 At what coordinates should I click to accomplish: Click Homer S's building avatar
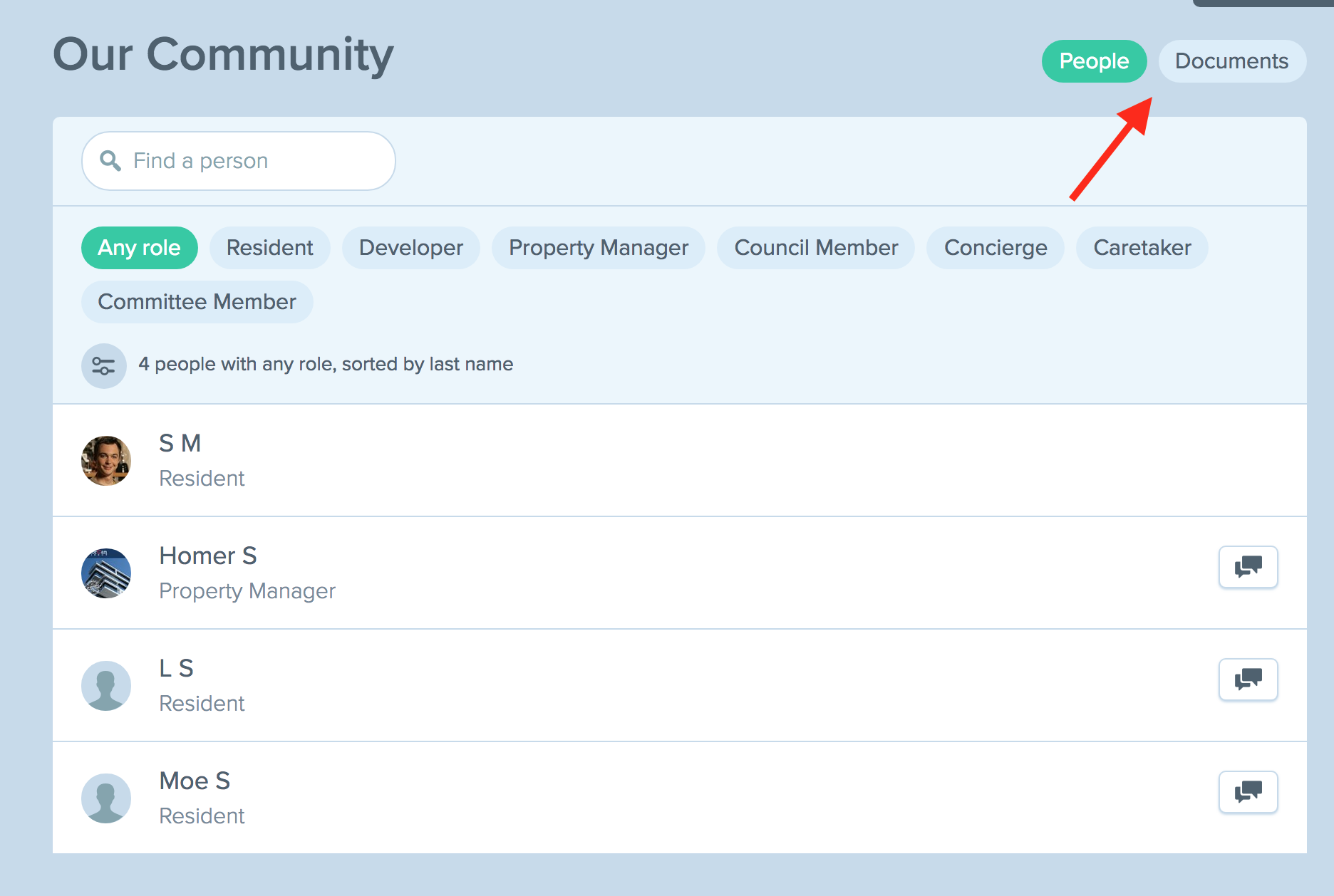pos(106,573)
